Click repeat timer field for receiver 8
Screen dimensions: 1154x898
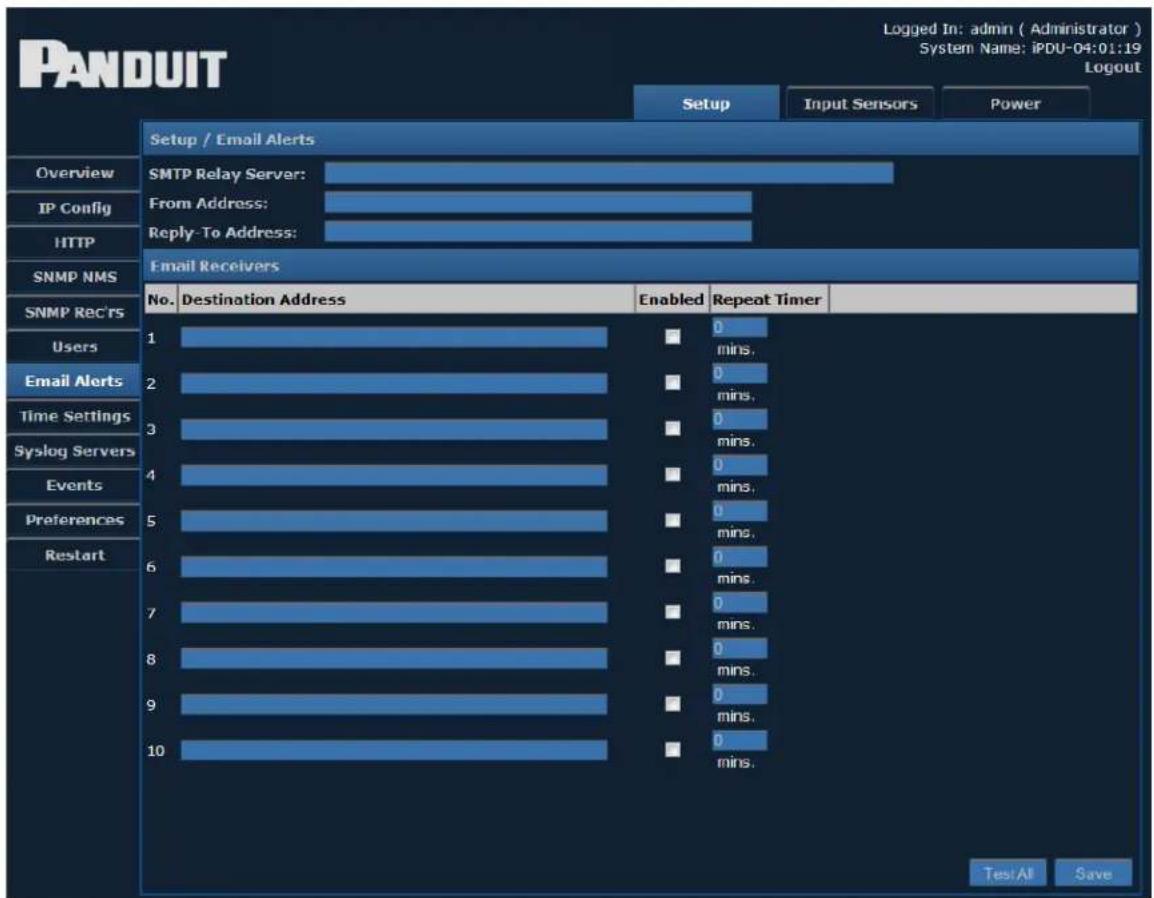[x=740, y=648]
